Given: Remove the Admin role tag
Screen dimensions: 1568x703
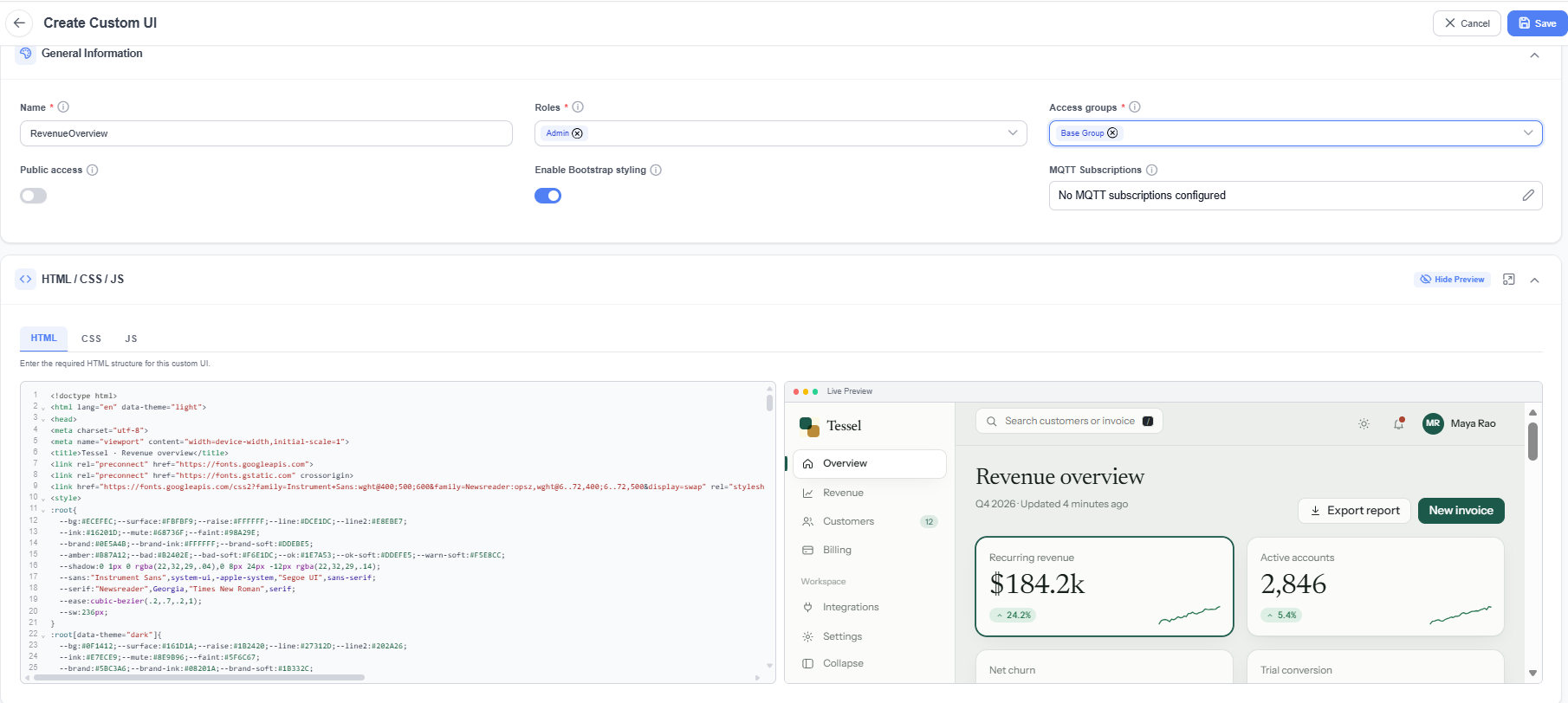Looking at the screenshot, I should pyautogui.click(x=578, y=133).
